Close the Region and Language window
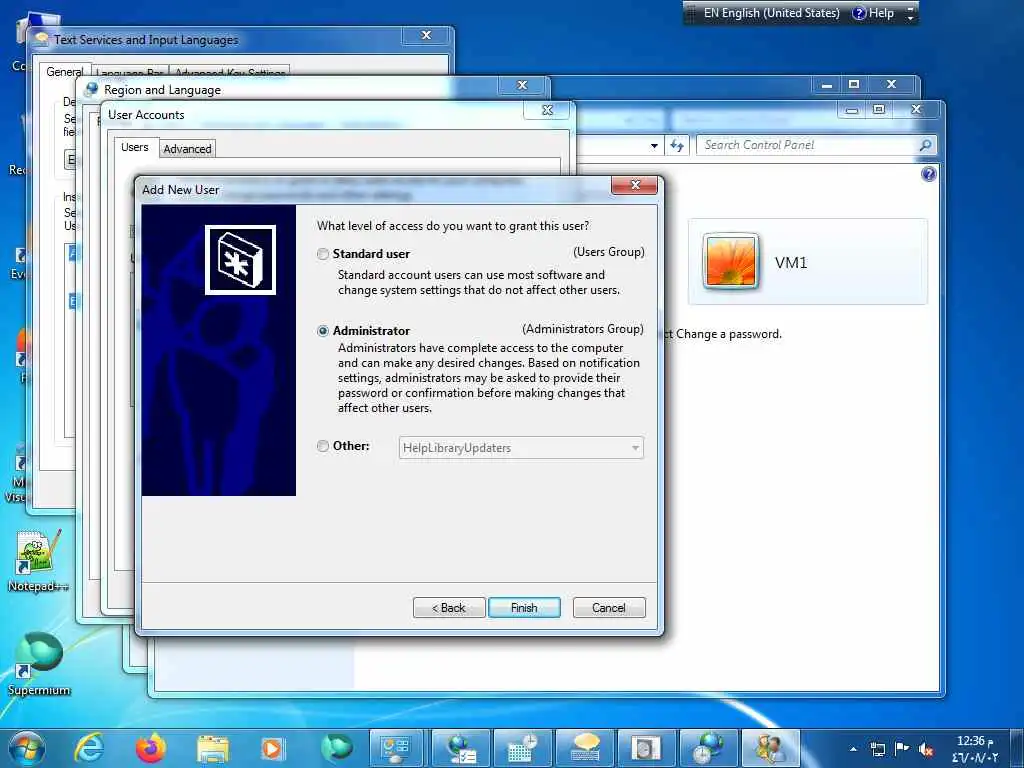This screenshot has height=768, width=1024. click(522, 86)
